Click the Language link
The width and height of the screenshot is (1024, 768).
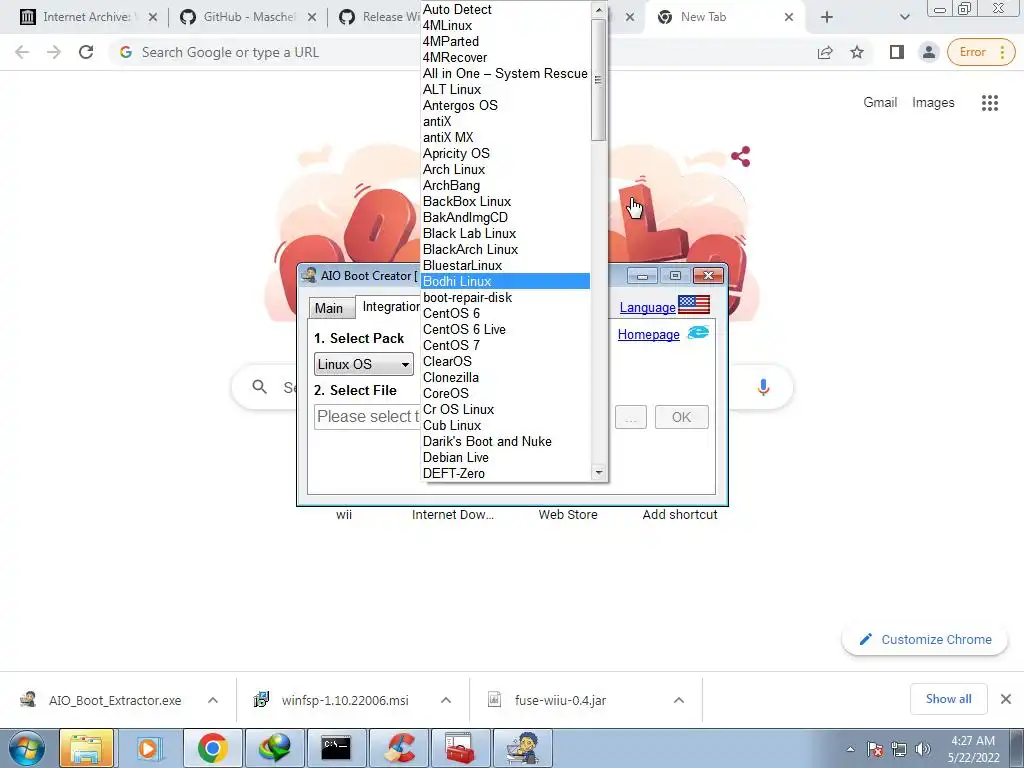[647, 308]
